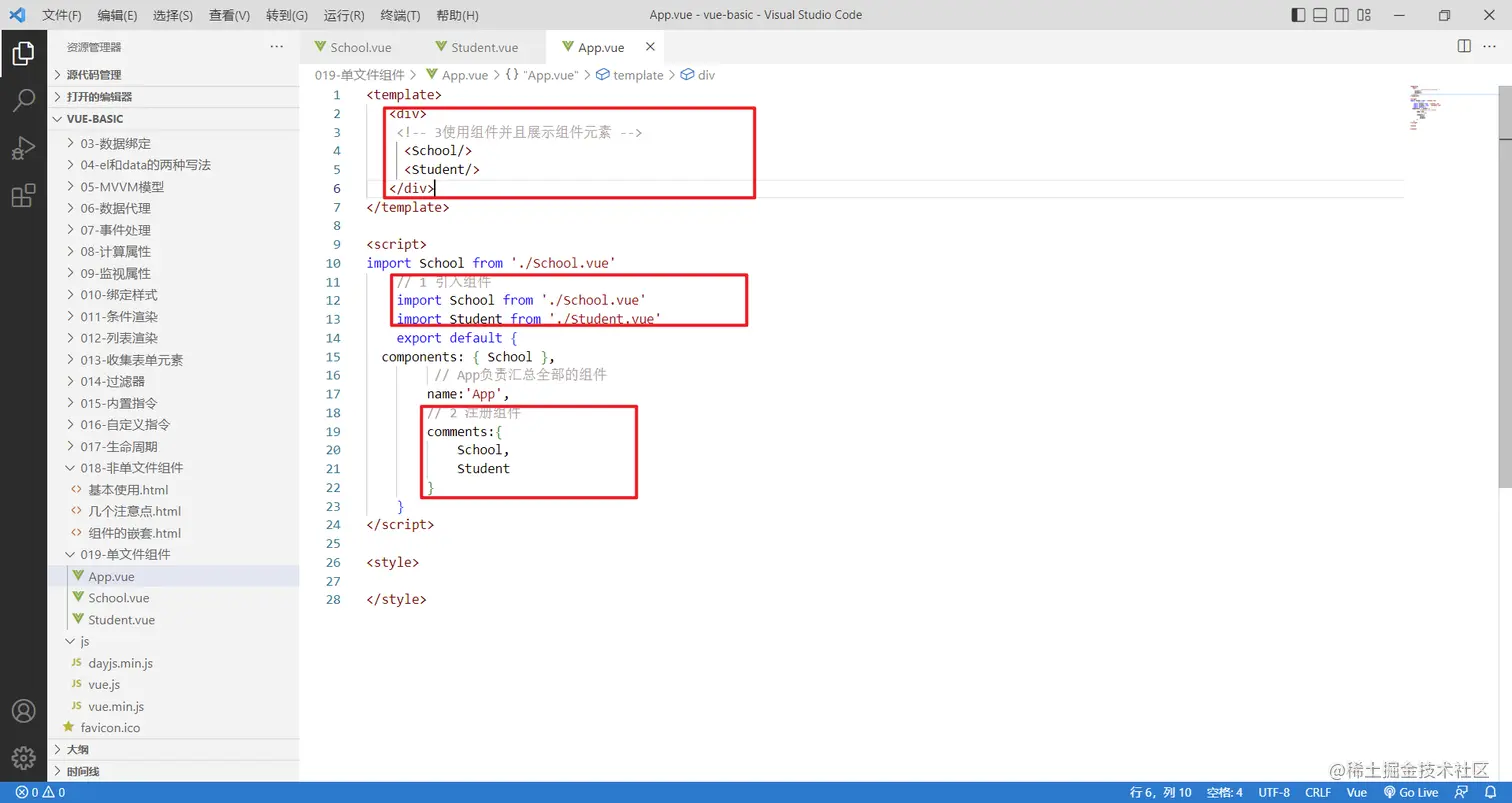1512x803 pixels.
Task: Open the Manage gear icon
Action: click(x=23, y=758)
